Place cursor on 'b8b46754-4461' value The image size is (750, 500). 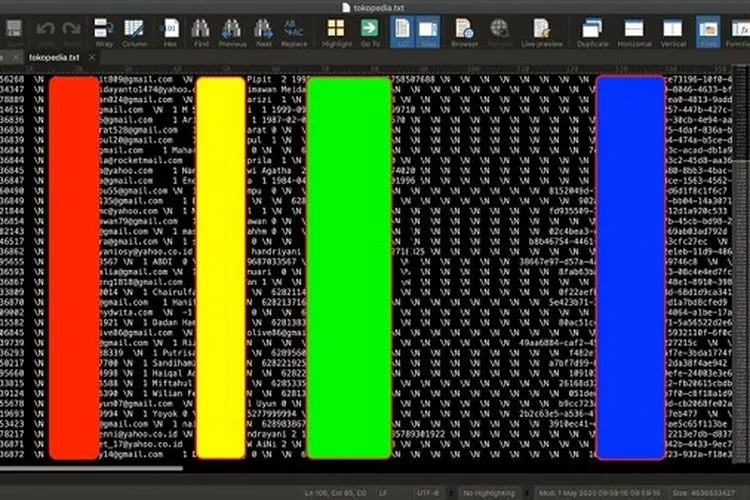pos(561,242)
